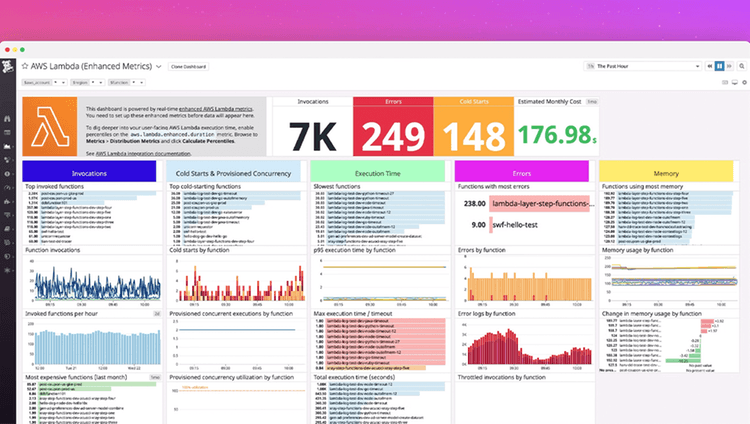Favorite the dashboard with the star icon

click(25, 66)
